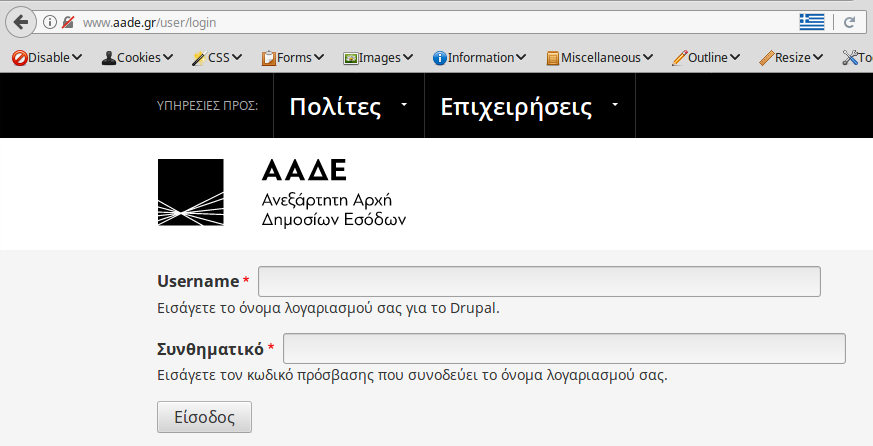This screenshot has height=446, width=873.
Task: Open the Outline dropdown menu
Action: coord(734,57)
